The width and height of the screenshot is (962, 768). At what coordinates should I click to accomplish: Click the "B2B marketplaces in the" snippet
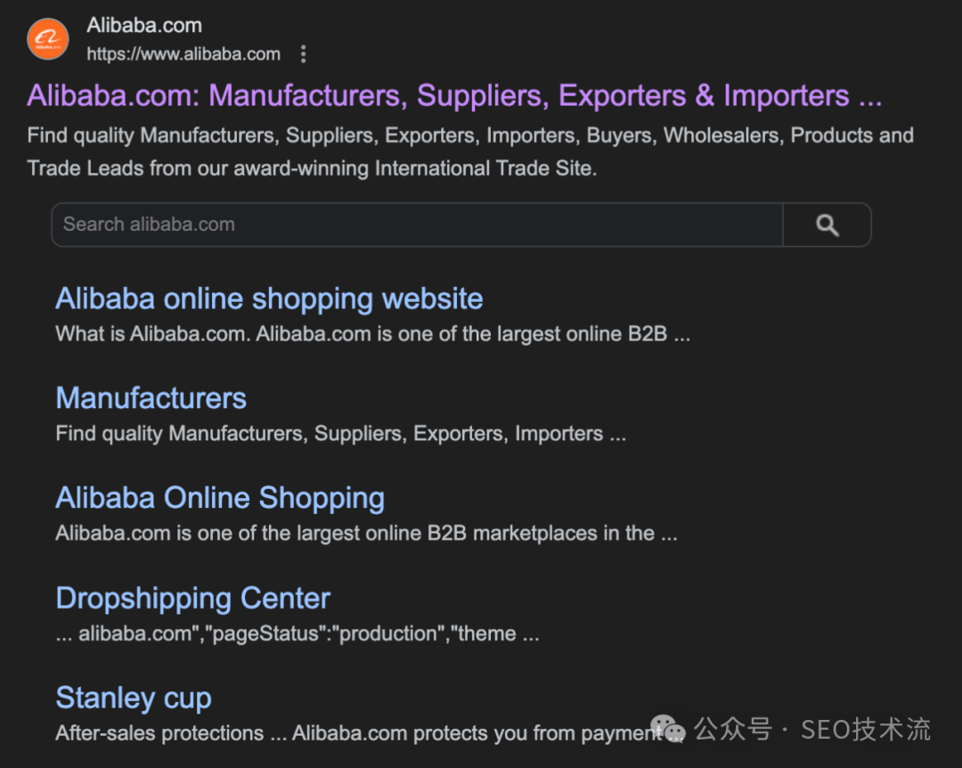366,533
